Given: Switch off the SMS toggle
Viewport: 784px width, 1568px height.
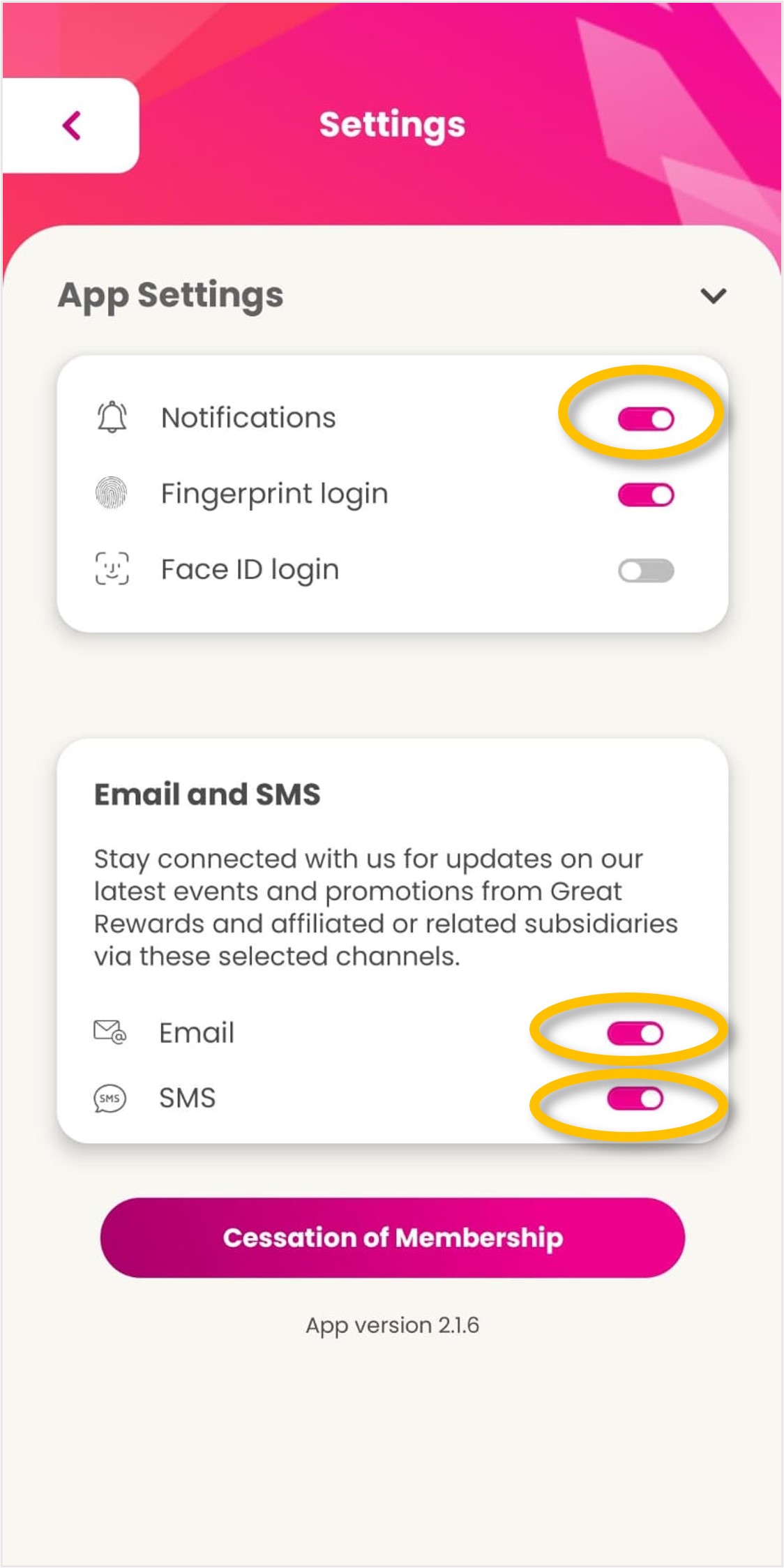Looking at the screenshot, I should click(635, 1099).
